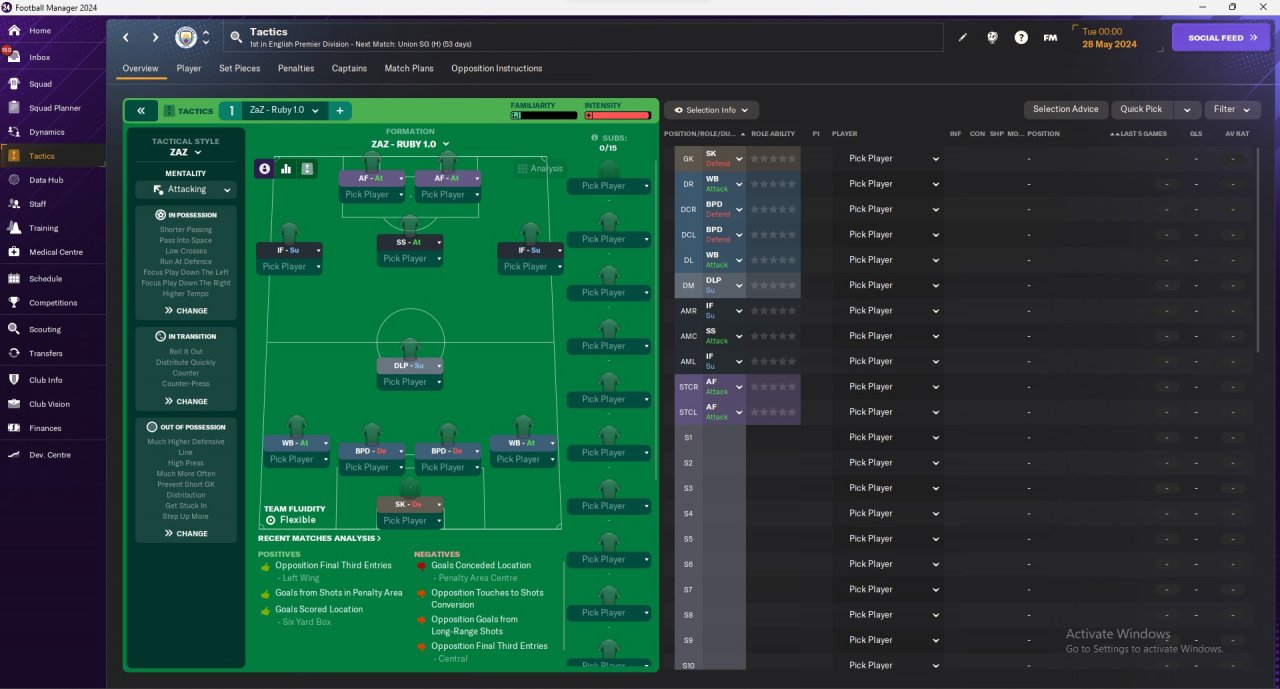Expand the arrow beside Quick Pick
Viewport: 1280px width, 689px height.
pos(1187,110)
